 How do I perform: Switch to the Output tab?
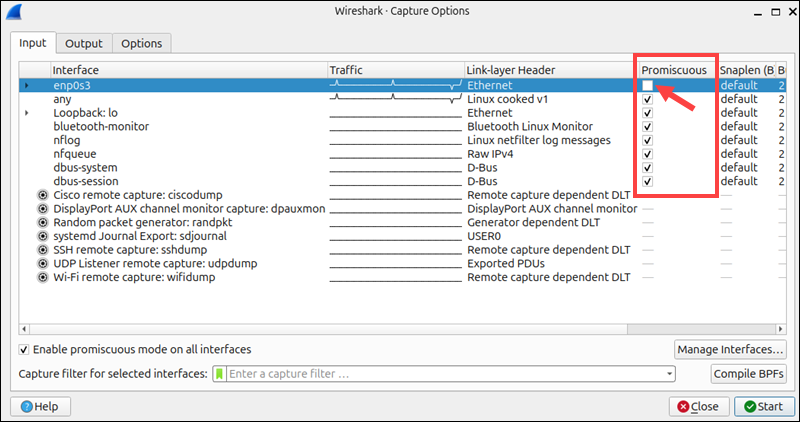point(84,43)
